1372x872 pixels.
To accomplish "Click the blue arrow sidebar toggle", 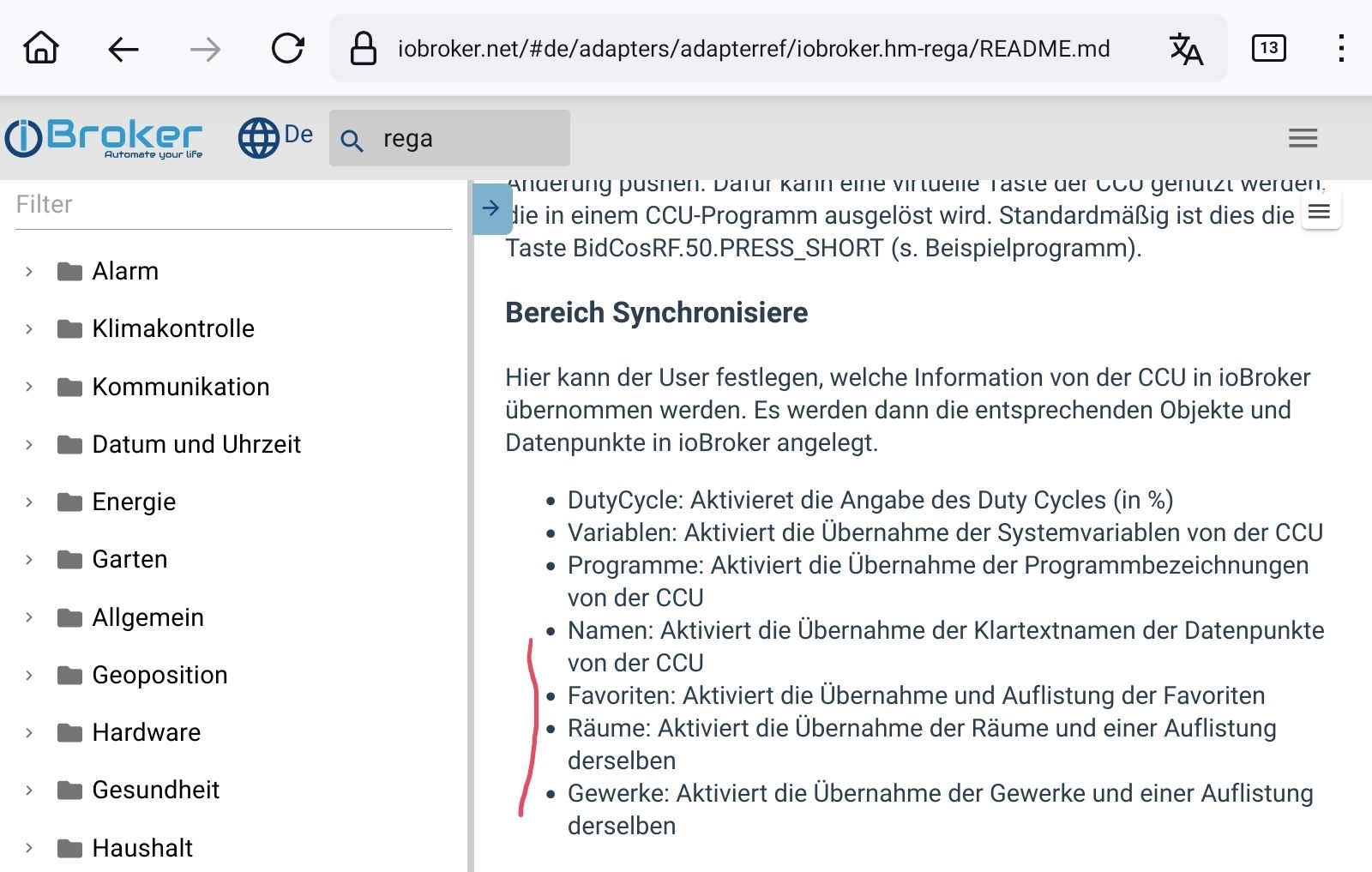I will 492,208.
